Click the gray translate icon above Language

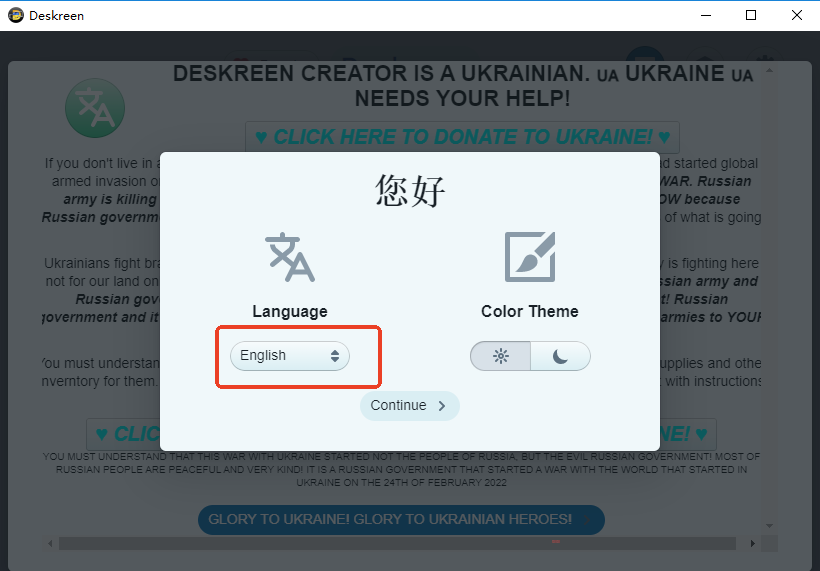[290, 257]
